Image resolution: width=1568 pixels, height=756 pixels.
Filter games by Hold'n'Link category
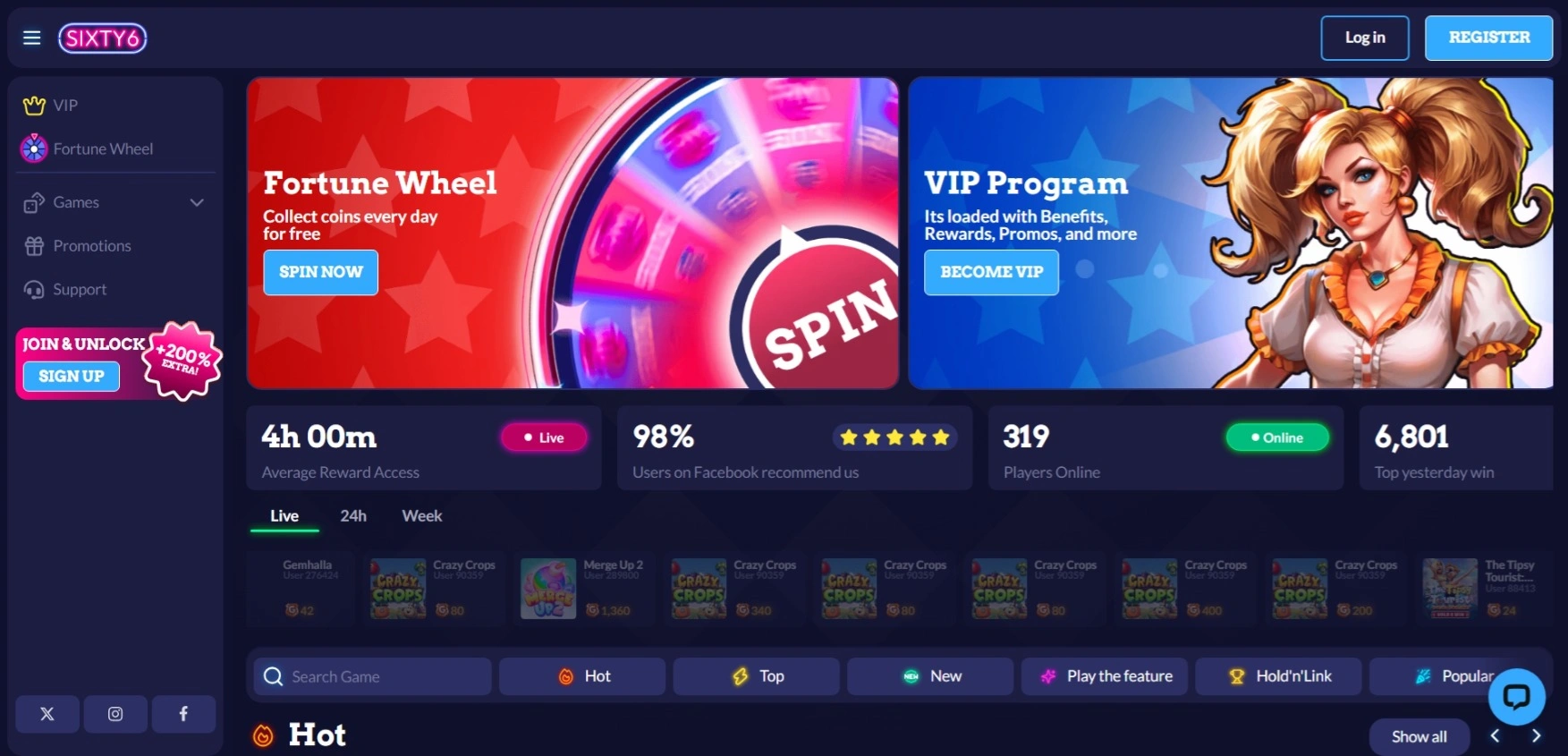point(1278,676)
